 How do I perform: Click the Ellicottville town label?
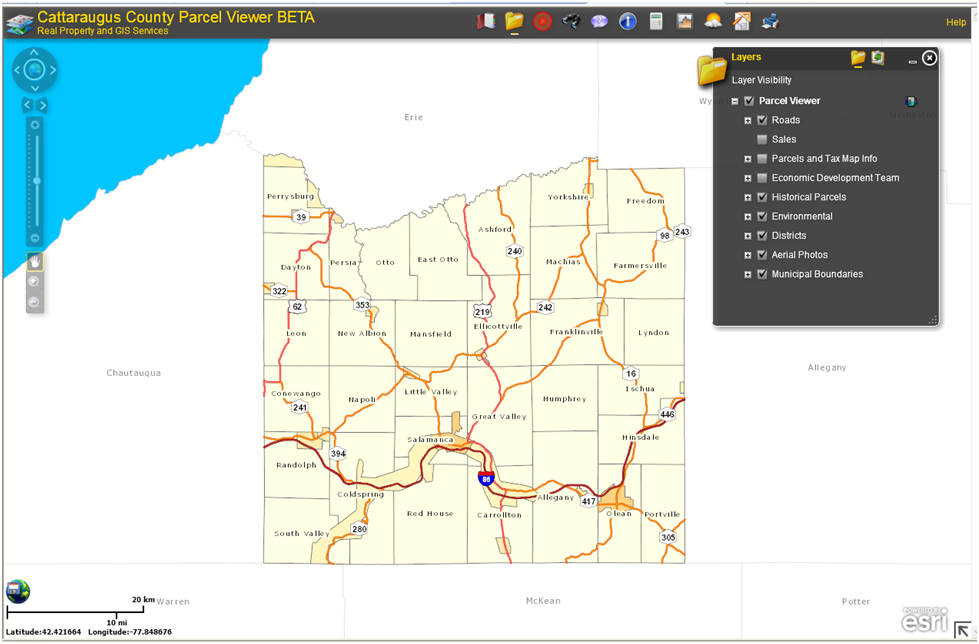(x=498, y=327)
